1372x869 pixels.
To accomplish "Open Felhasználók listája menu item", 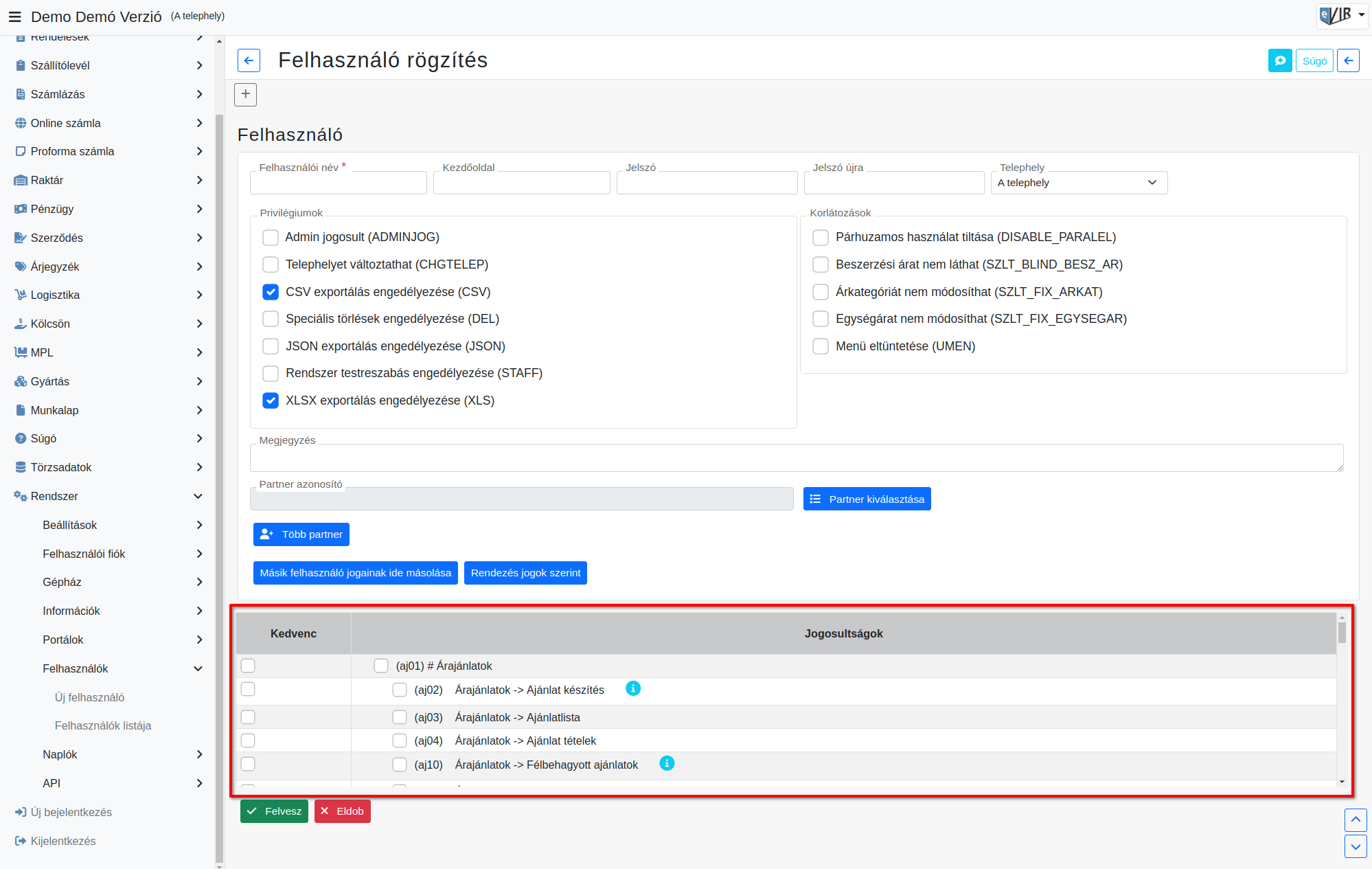I will point(103,725).
